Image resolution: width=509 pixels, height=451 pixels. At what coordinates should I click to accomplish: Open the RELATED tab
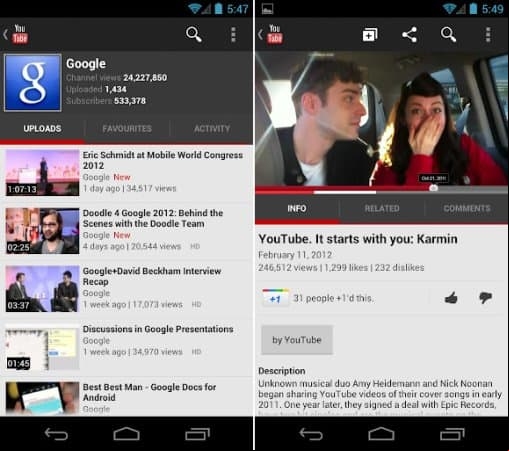pos(382,209)
